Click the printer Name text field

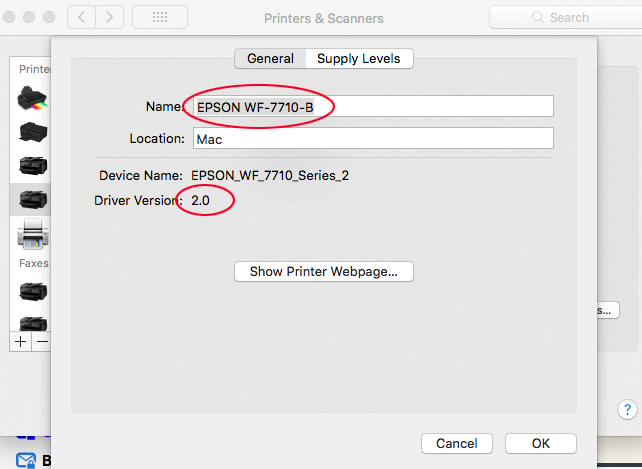click(371, 107)
